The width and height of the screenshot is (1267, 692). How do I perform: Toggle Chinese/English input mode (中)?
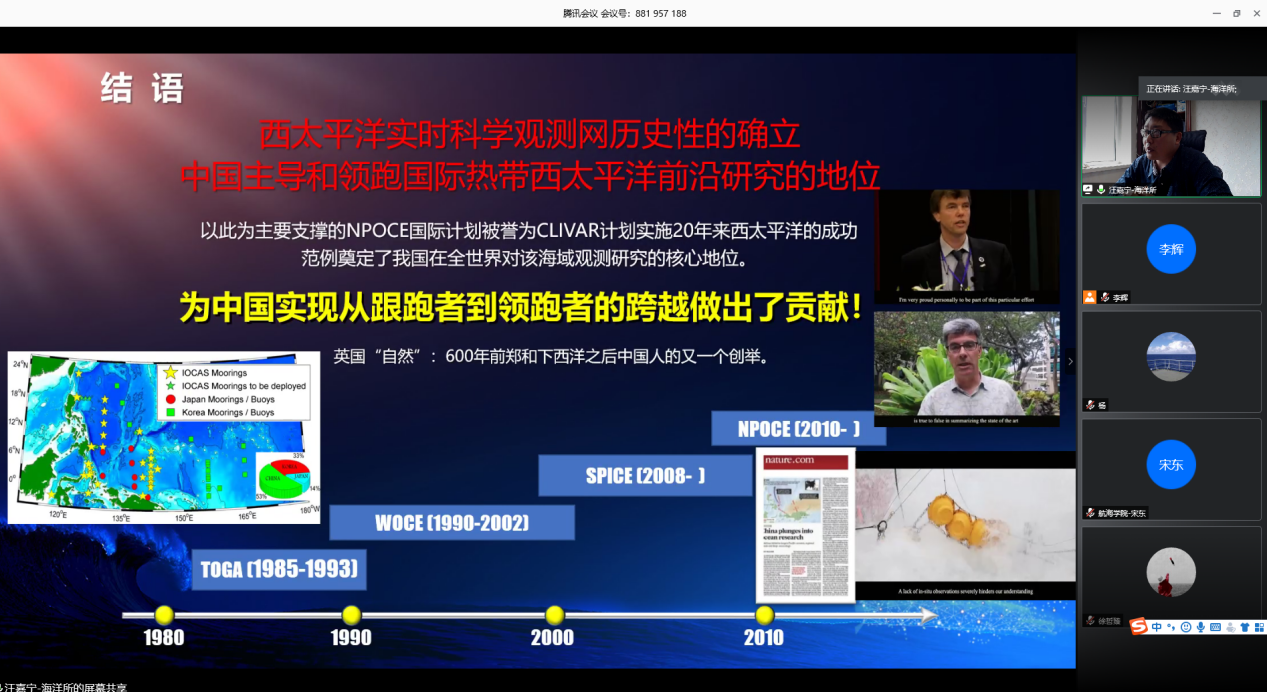[1157, 627]
